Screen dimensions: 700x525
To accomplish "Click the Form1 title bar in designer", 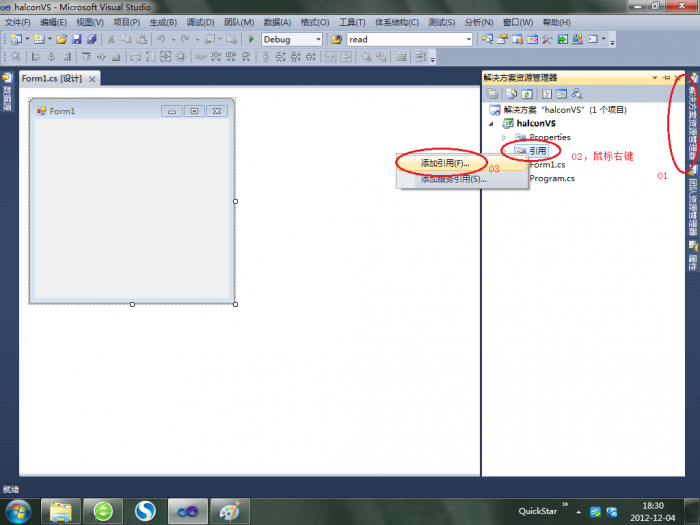I will 132,111.
